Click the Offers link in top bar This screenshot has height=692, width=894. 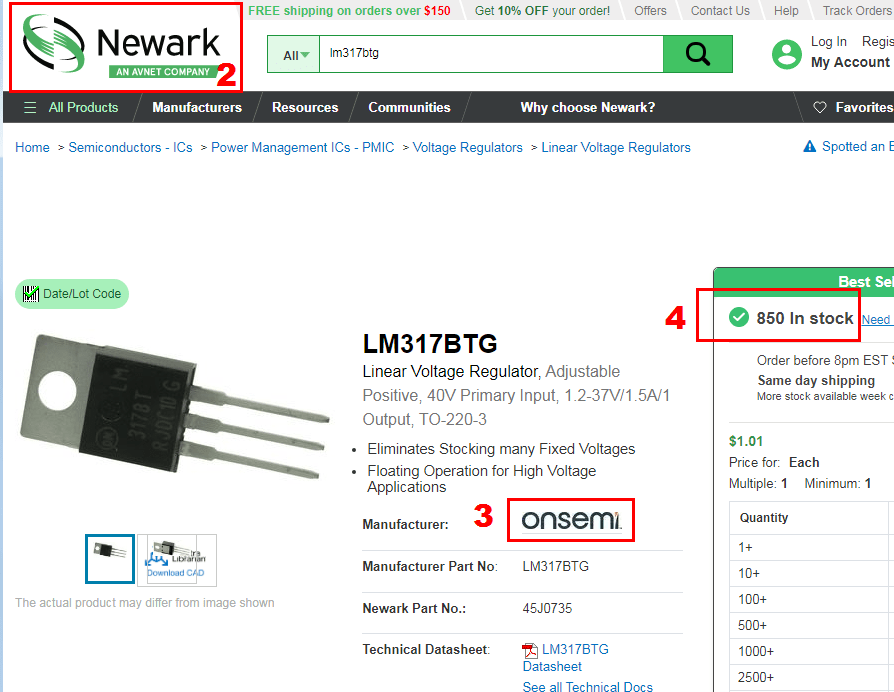(x=650, y=11)
